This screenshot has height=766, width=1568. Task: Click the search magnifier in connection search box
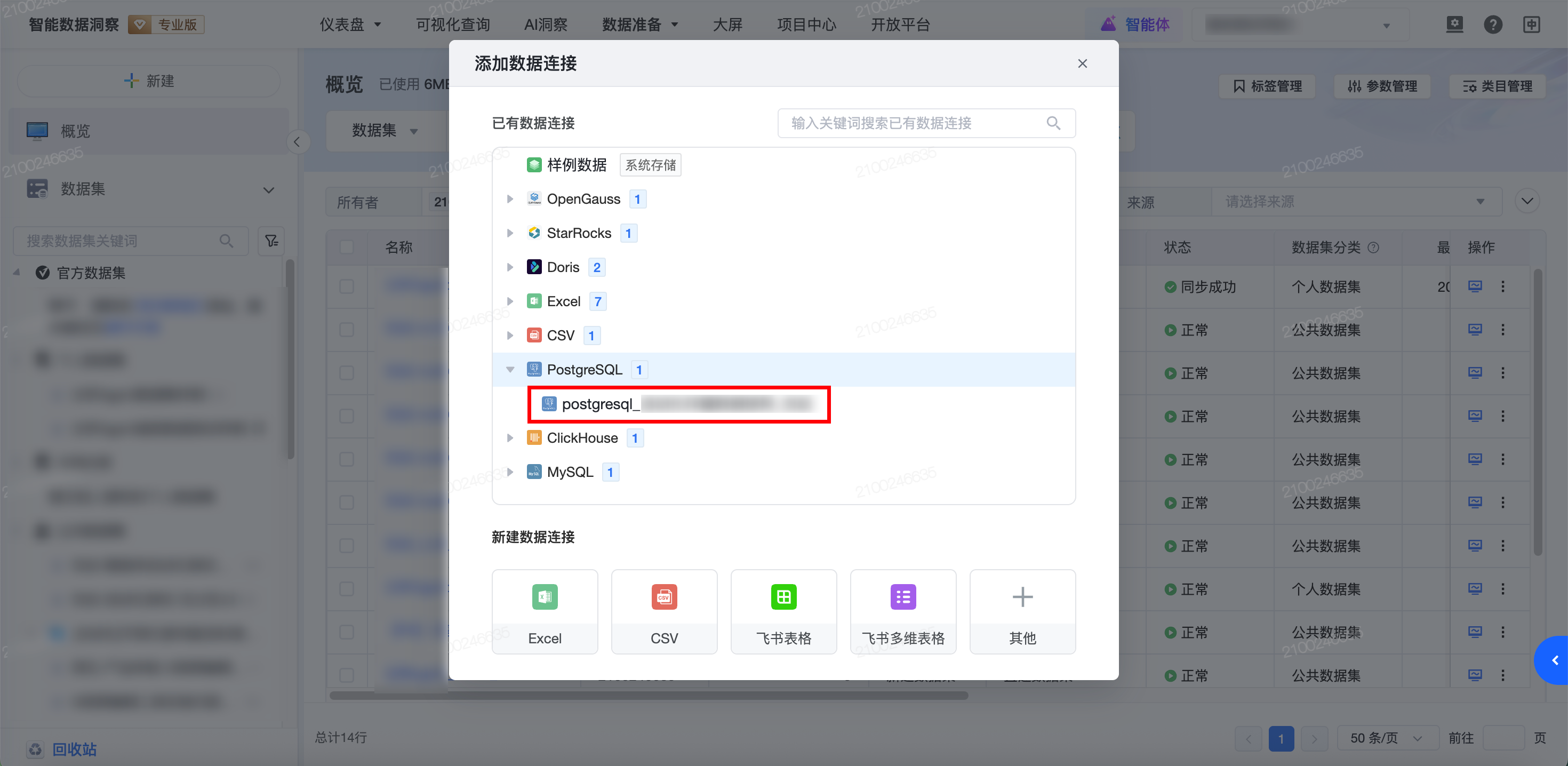tap(1053, 123)
